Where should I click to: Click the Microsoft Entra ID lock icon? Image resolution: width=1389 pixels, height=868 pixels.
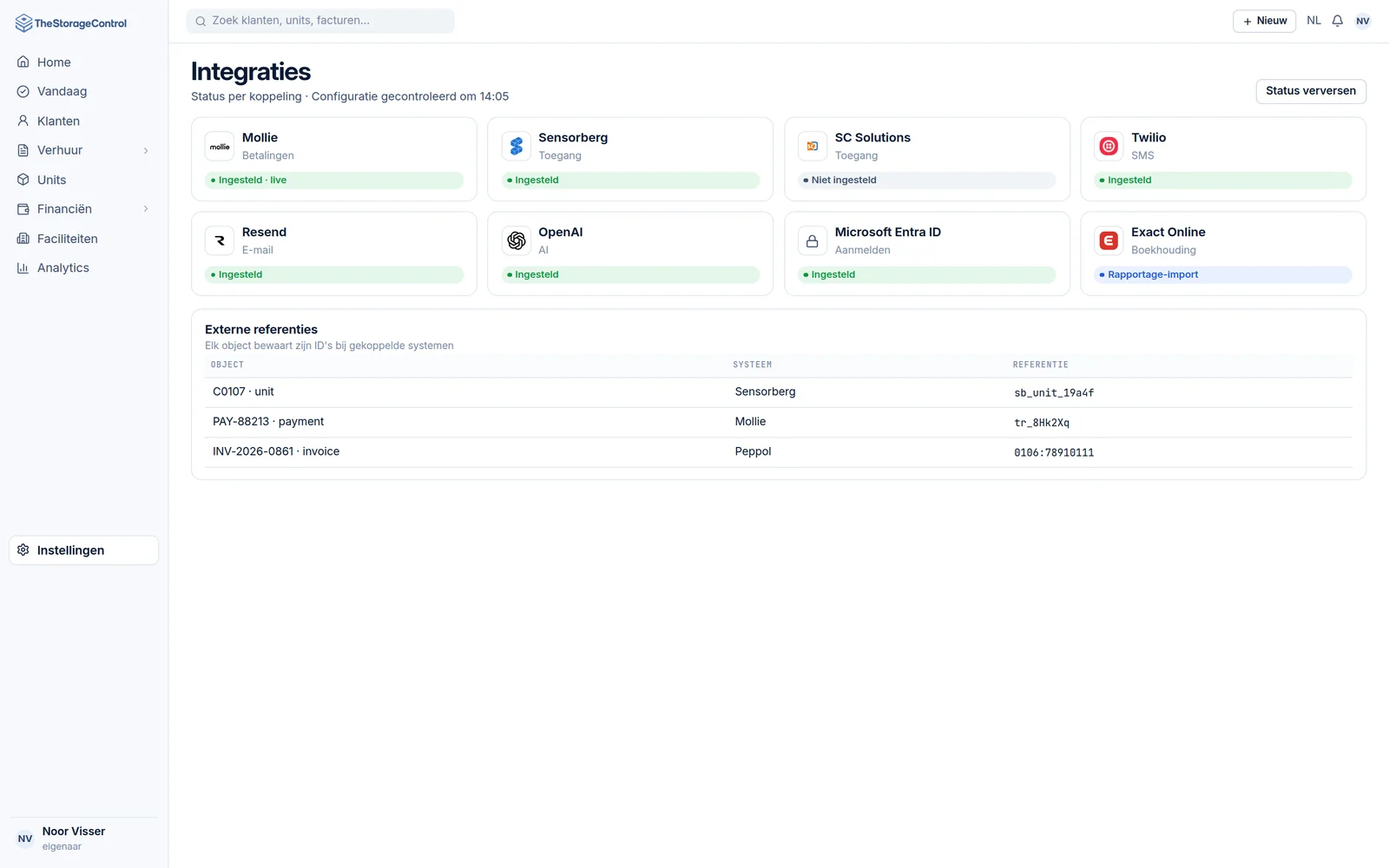pyautogui.click(x=813, y=241)
